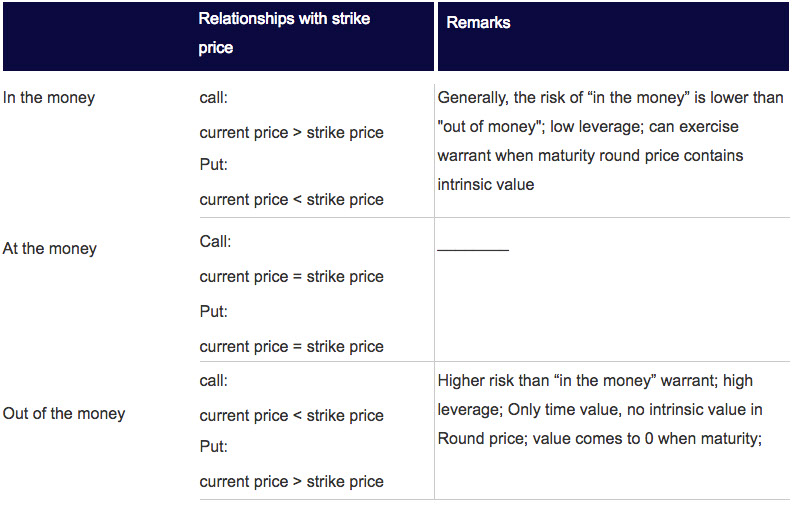Select the 'Out of the money' row label
This screenshot has width=793, height=506.
[x=64, y=413]
